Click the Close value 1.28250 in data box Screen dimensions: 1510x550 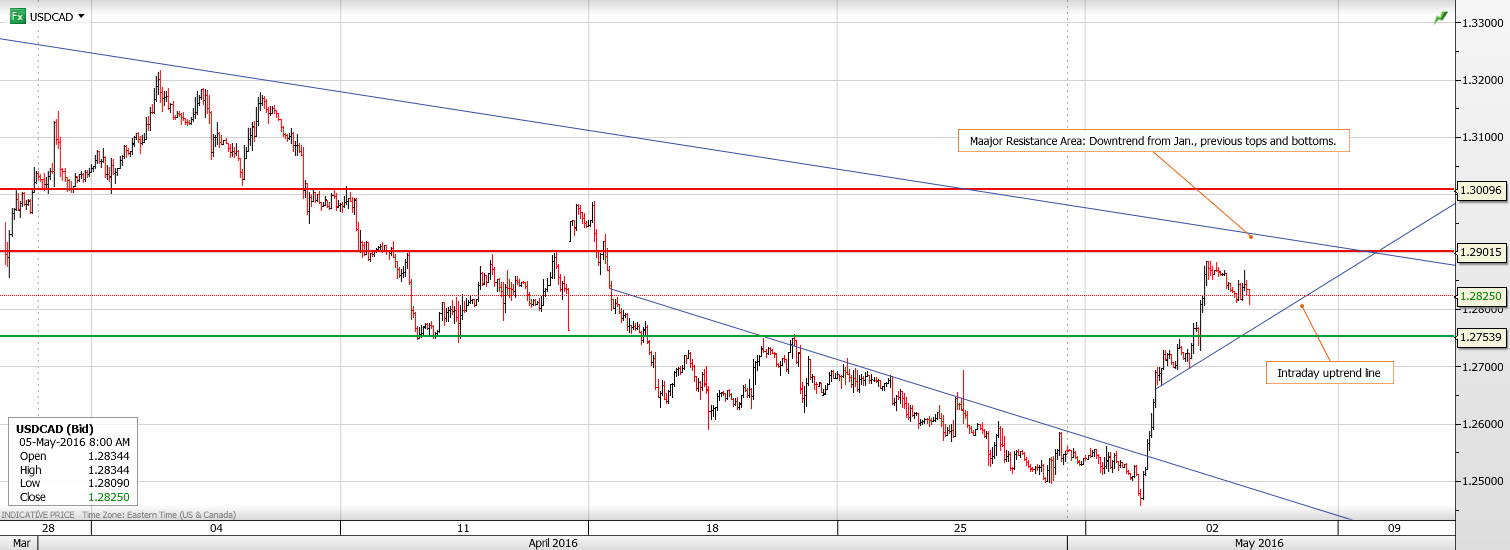(x=109, y=497)
